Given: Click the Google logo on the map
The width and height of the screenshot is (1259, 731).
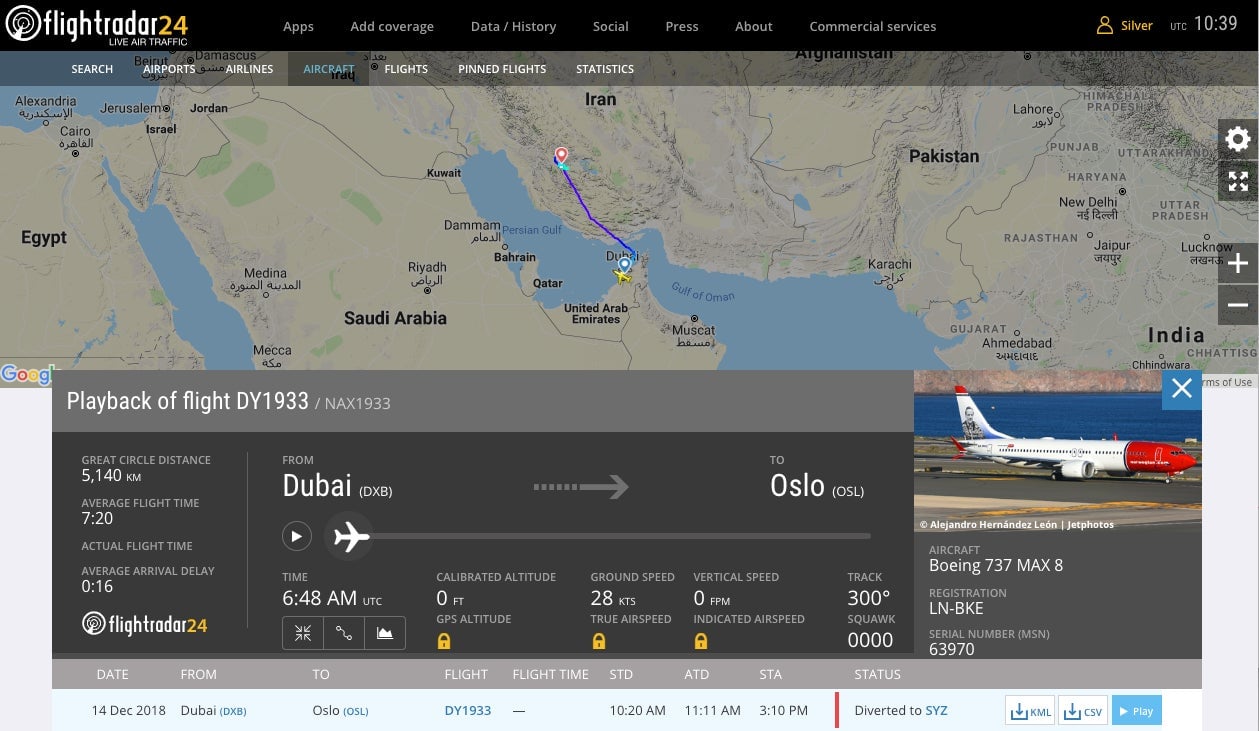Looking at the screenshot, I should click(25, 375).
